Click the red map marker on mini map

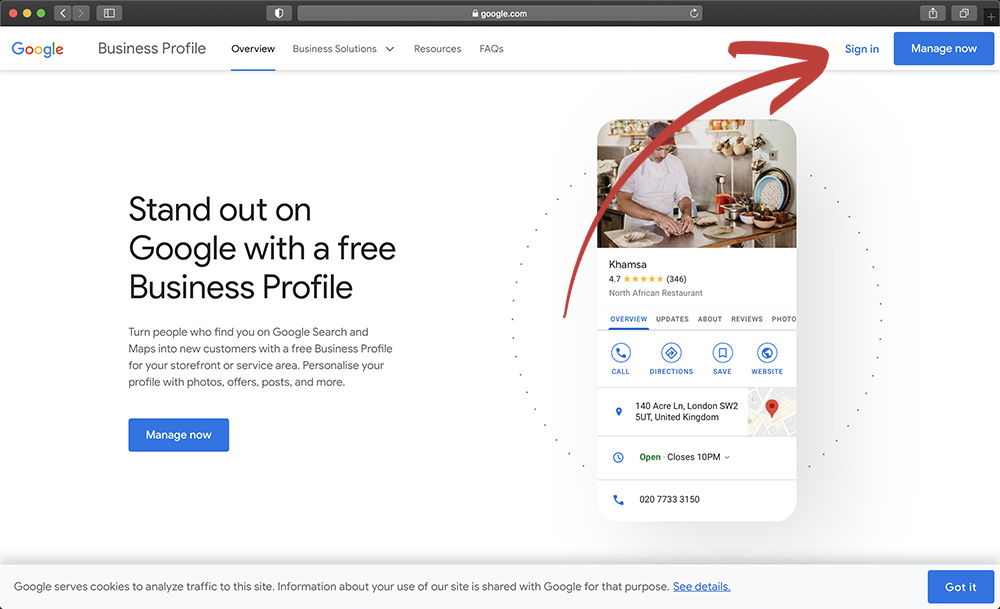click(772, 408)
